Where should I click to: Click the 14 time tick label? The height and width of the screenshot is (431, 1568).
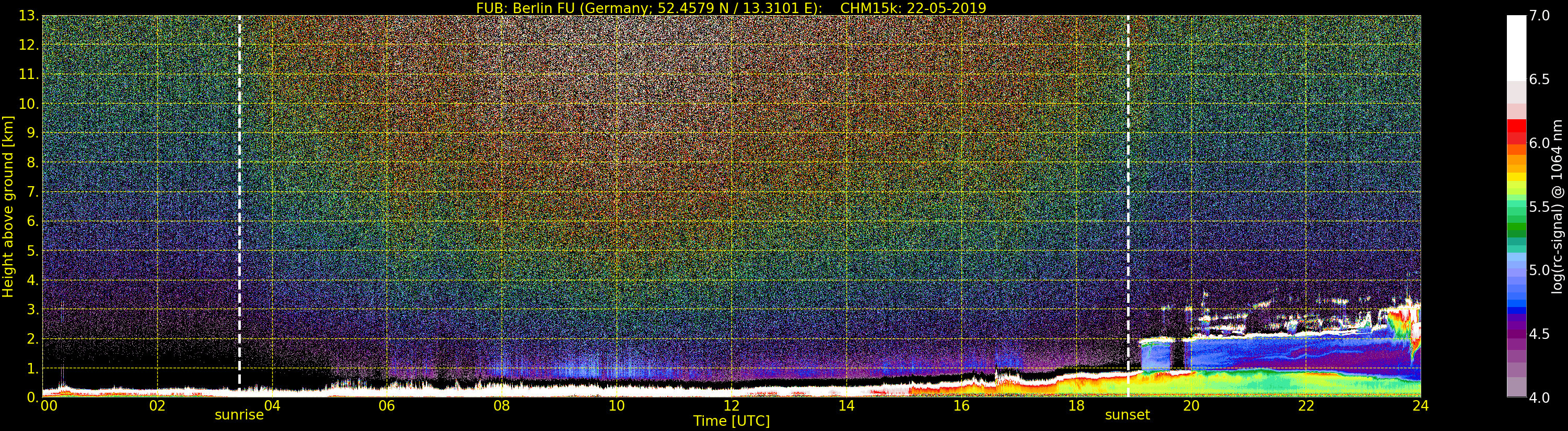click(x=846, y=406)
